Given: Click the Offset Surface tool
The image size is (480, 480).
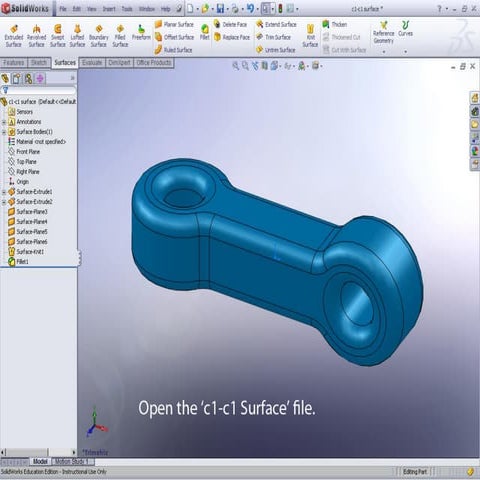Looking at the screenshot, I should click(x=175, y=37).
